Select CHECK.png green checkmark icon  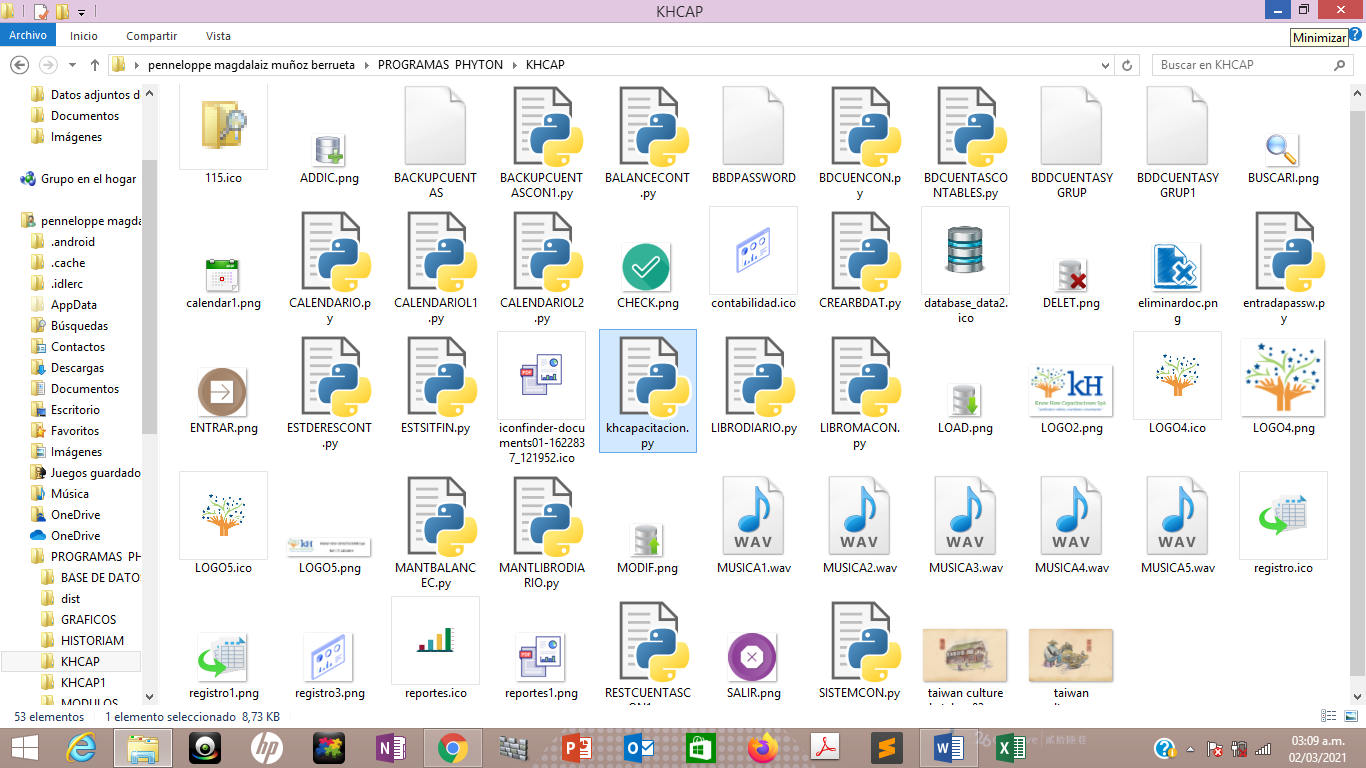tap(647, 268)
